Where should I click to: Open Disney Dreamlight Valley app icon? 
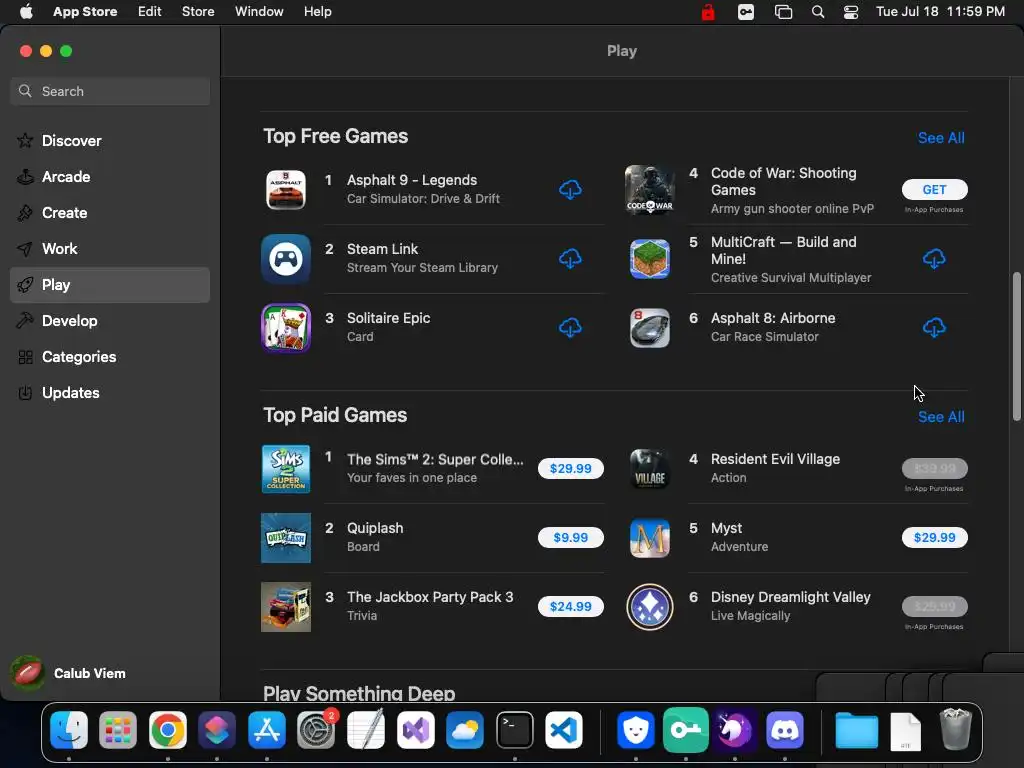pyautogui.click(x=650, y=607)
